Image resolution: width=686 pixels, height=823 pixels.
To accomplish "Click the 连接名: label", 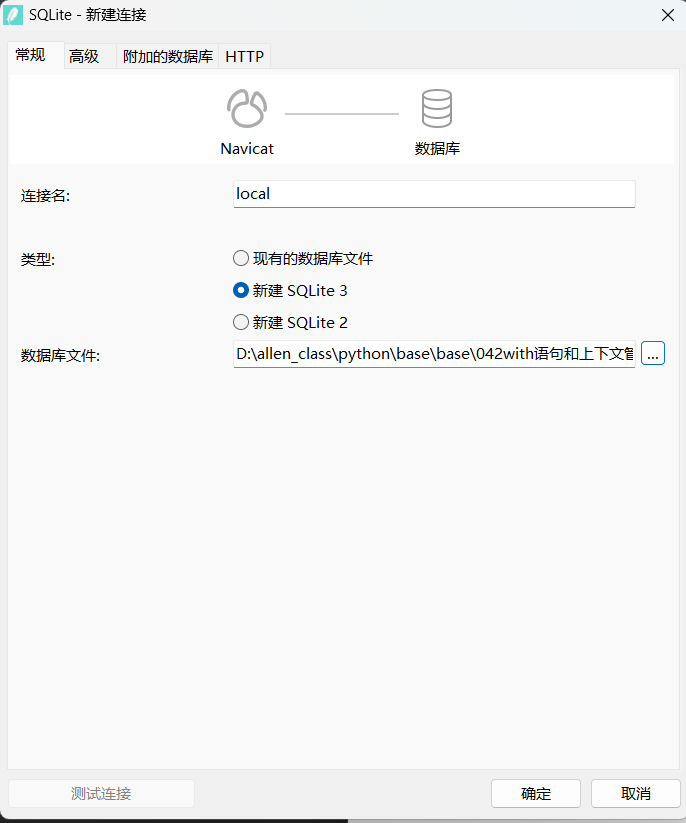I will pyautogui.click(x=46, y=196).
